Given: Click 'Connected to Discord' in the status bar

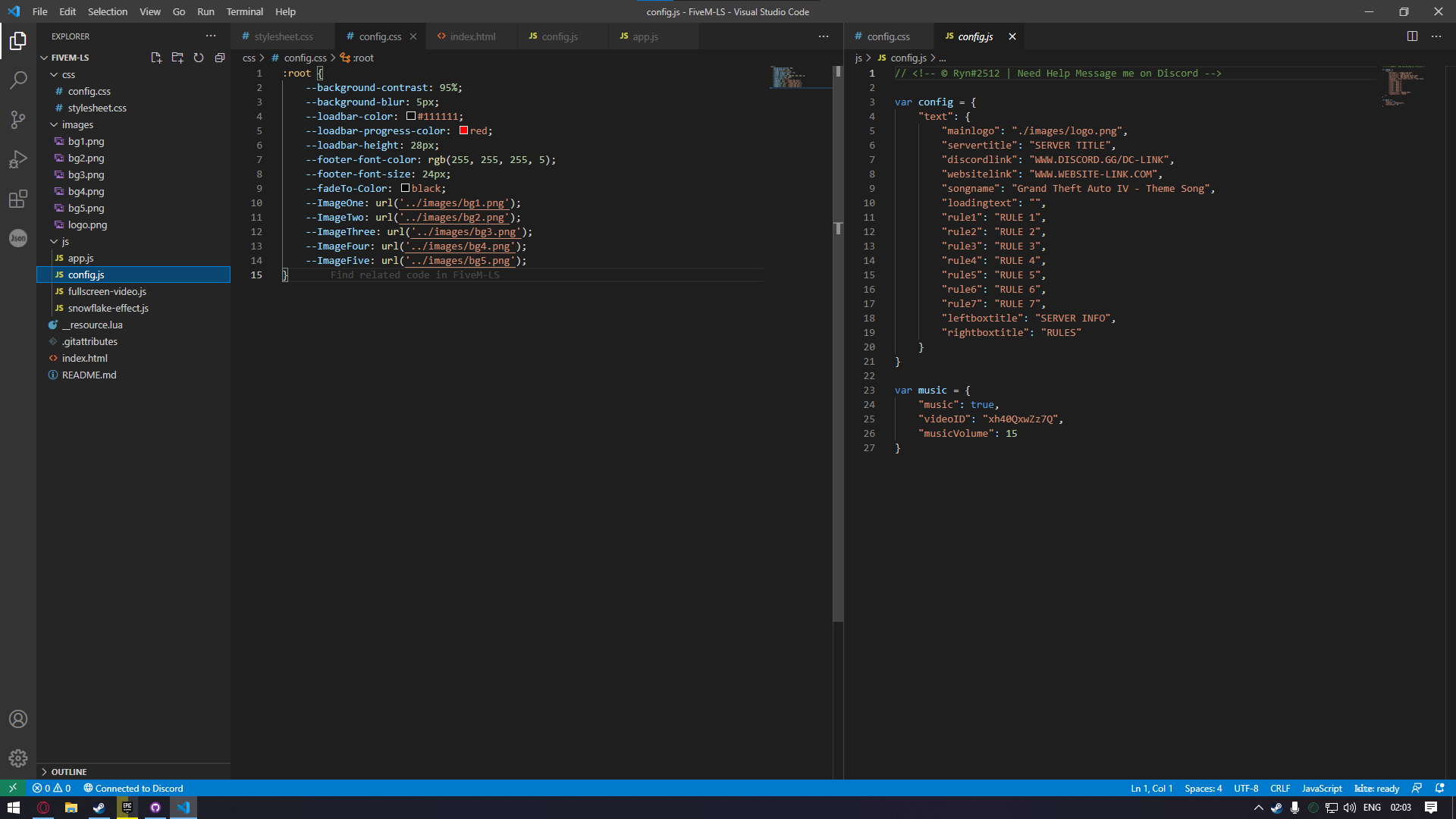Looking at the screenshot, I should tap(133, 788).
